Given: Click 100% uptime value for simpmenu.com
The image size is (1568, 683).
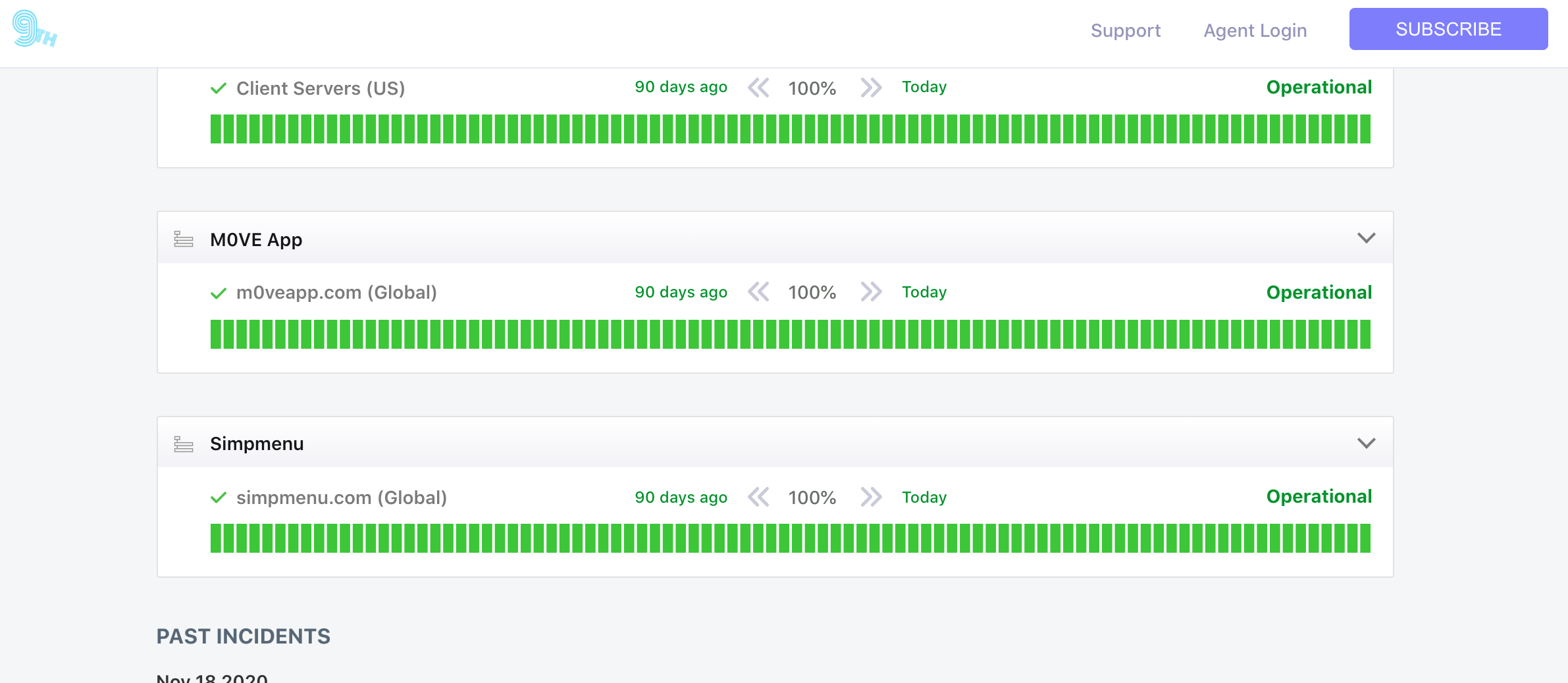Looking at the screenshot, I should [812, 497].
